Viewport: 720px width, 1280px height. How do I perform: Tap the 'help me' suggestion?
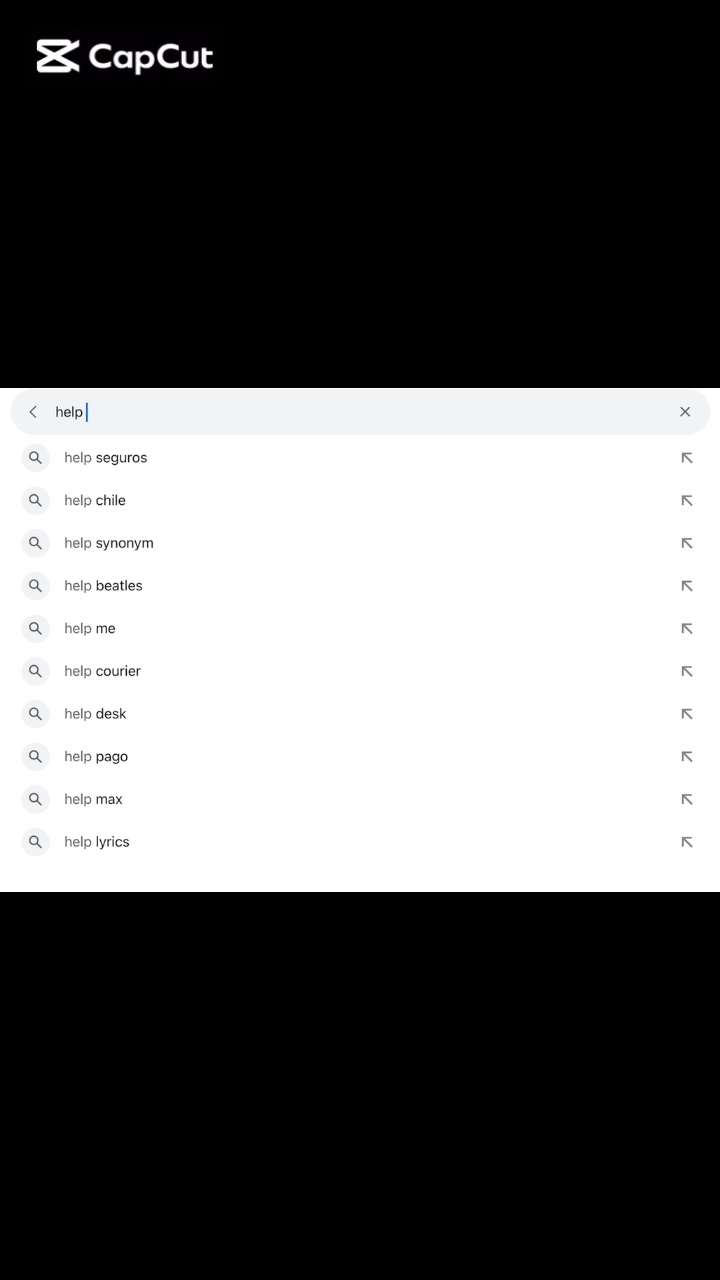pos(90,628)
